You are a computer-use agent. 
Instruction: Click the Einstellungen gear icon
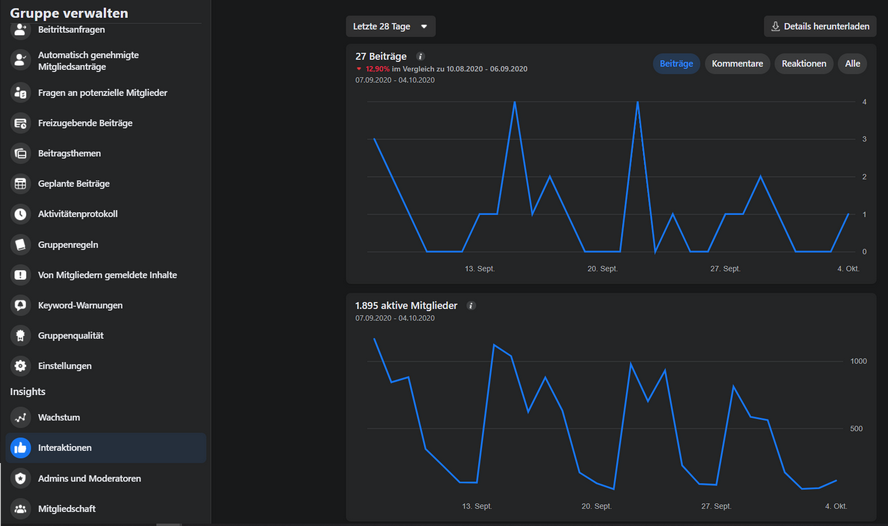click(x=20, y=366)
